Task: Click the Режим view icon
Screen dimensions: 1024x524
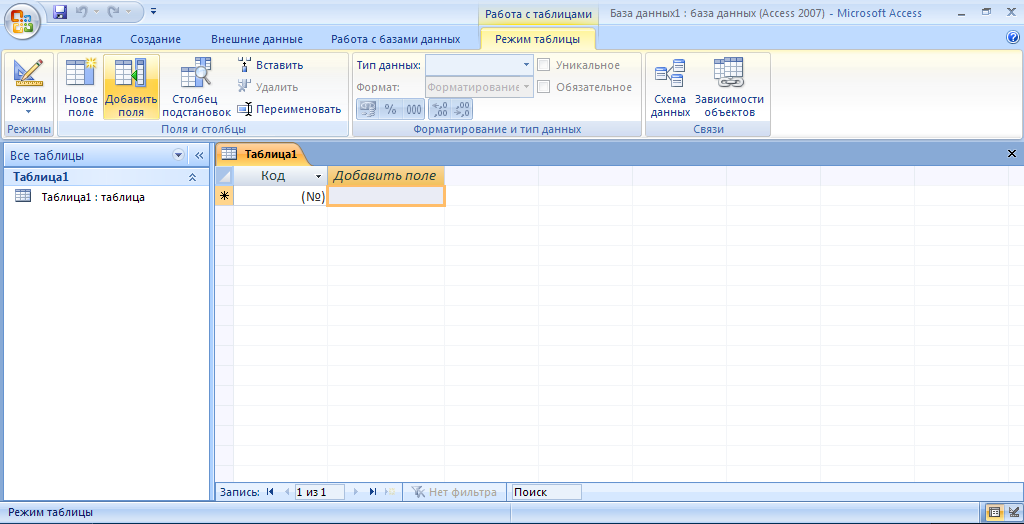Action: [28, 73]
